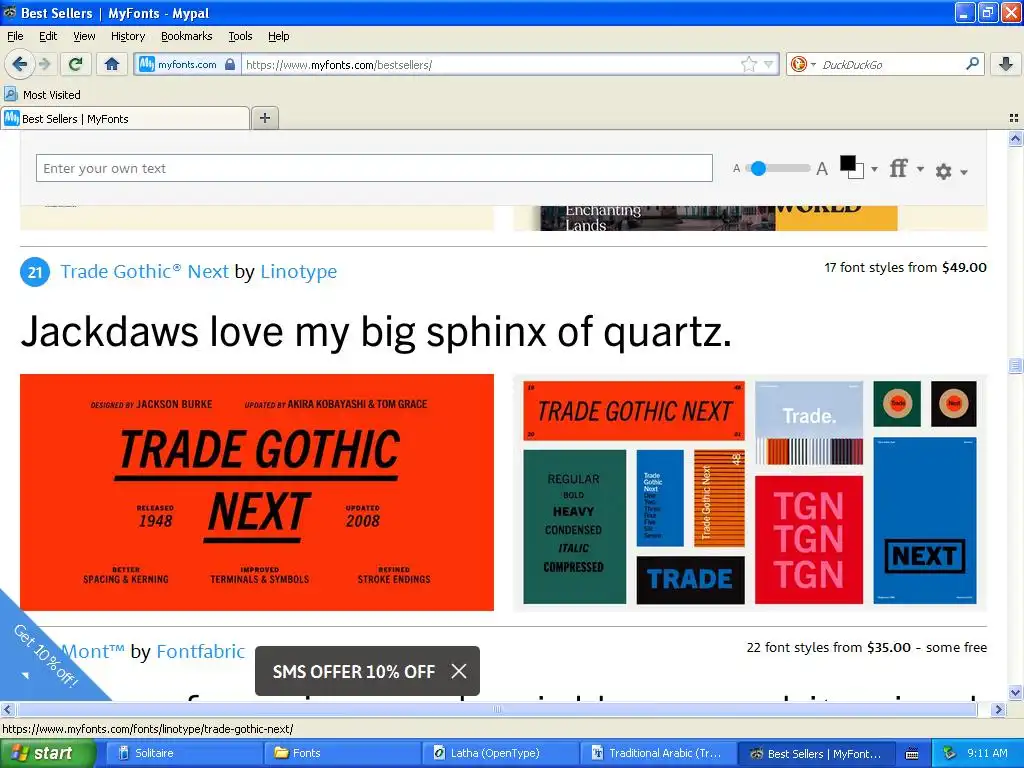Viewport: 1024px width, 768px height.
Task: Click the ff ligatures icon
Action: pyautogui.click(x=899, y=168)
